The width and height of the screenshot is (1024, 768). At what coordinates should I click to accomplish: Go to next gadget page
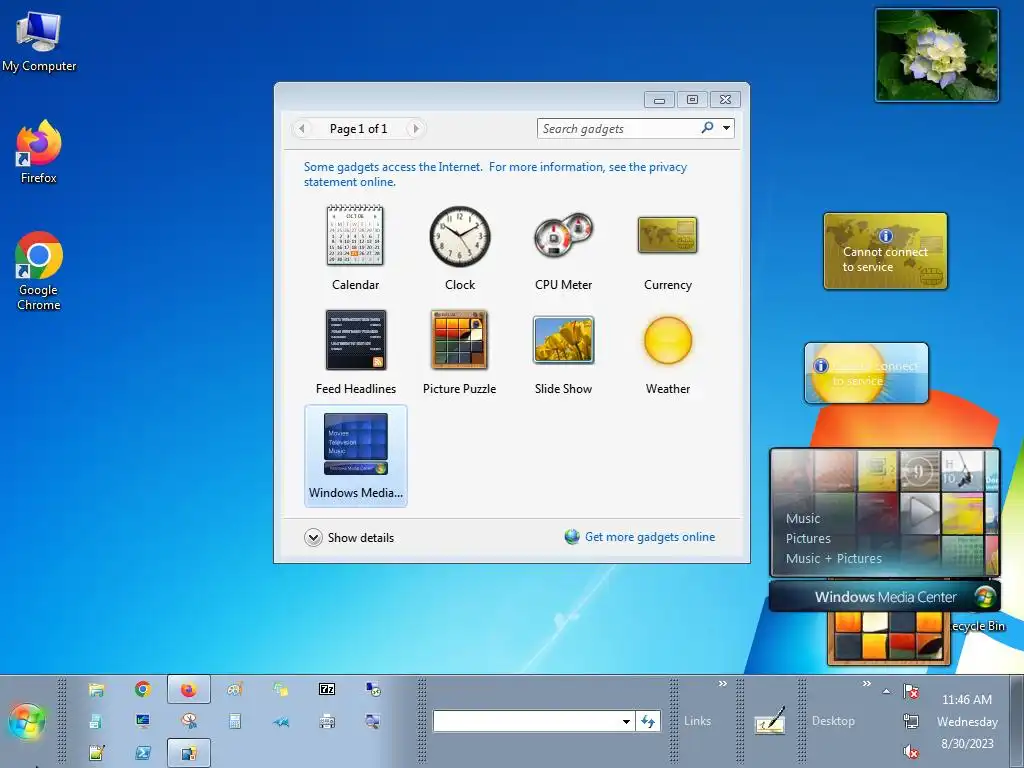pyautogui.click(x=415, y=129)
